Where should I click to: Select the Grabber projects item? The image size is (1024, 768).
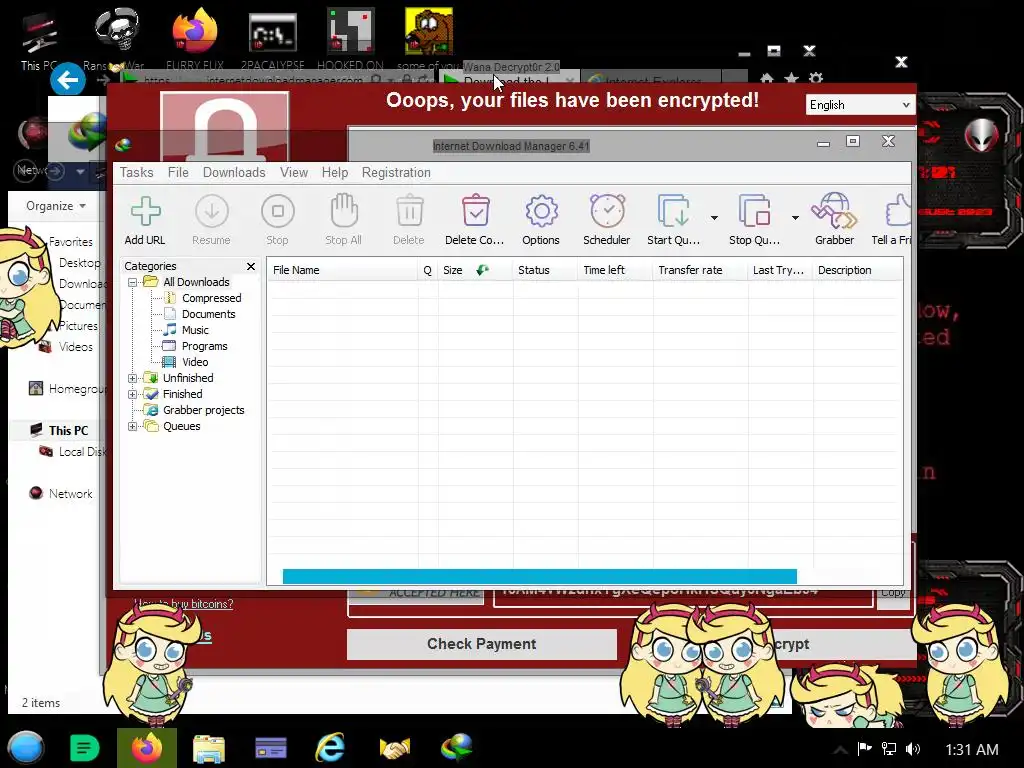pyautogui.click(x=204, y=410)
